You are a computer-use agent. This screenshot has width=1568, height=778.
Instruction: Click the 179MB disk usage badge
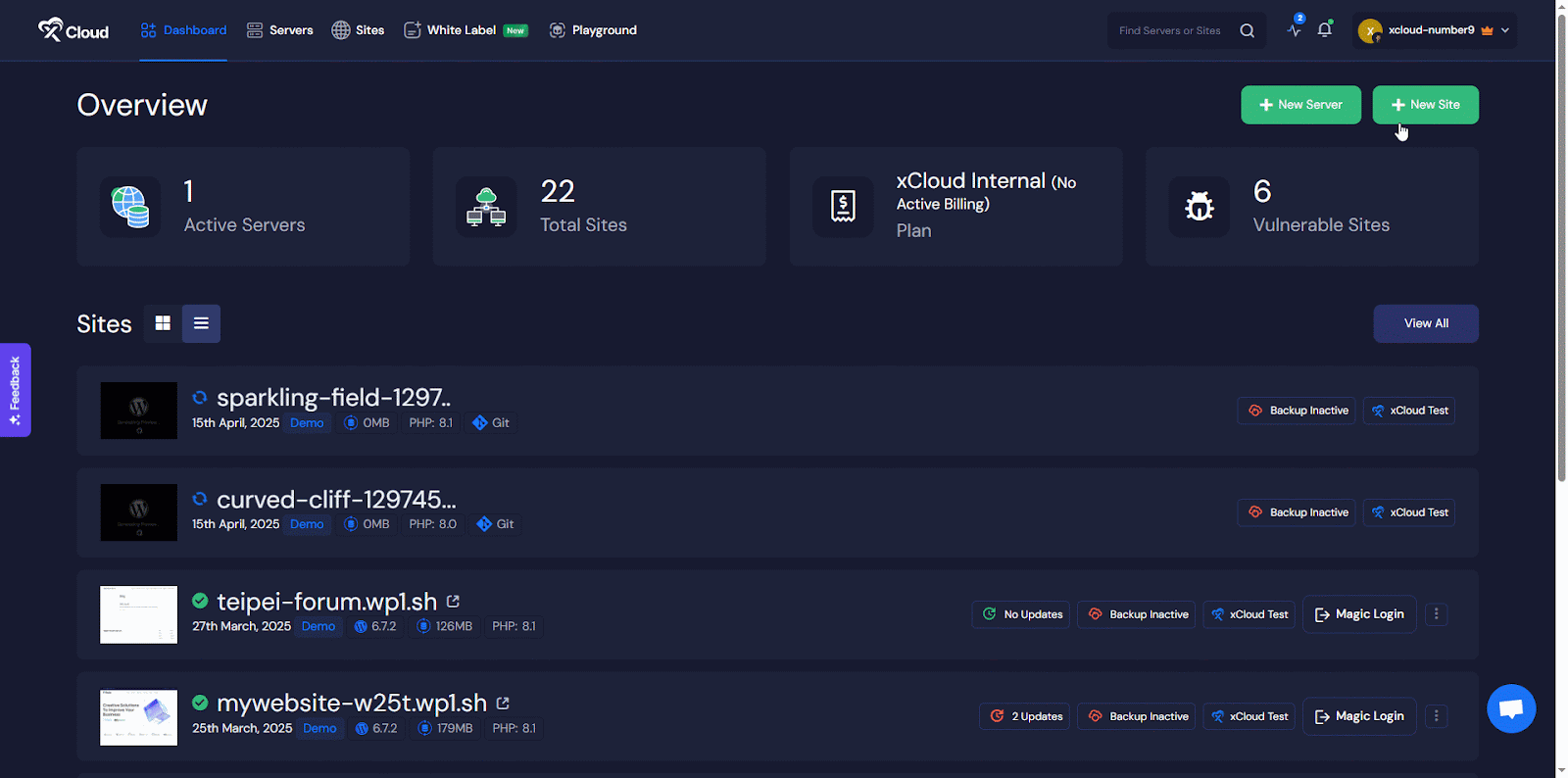(445, 728)
